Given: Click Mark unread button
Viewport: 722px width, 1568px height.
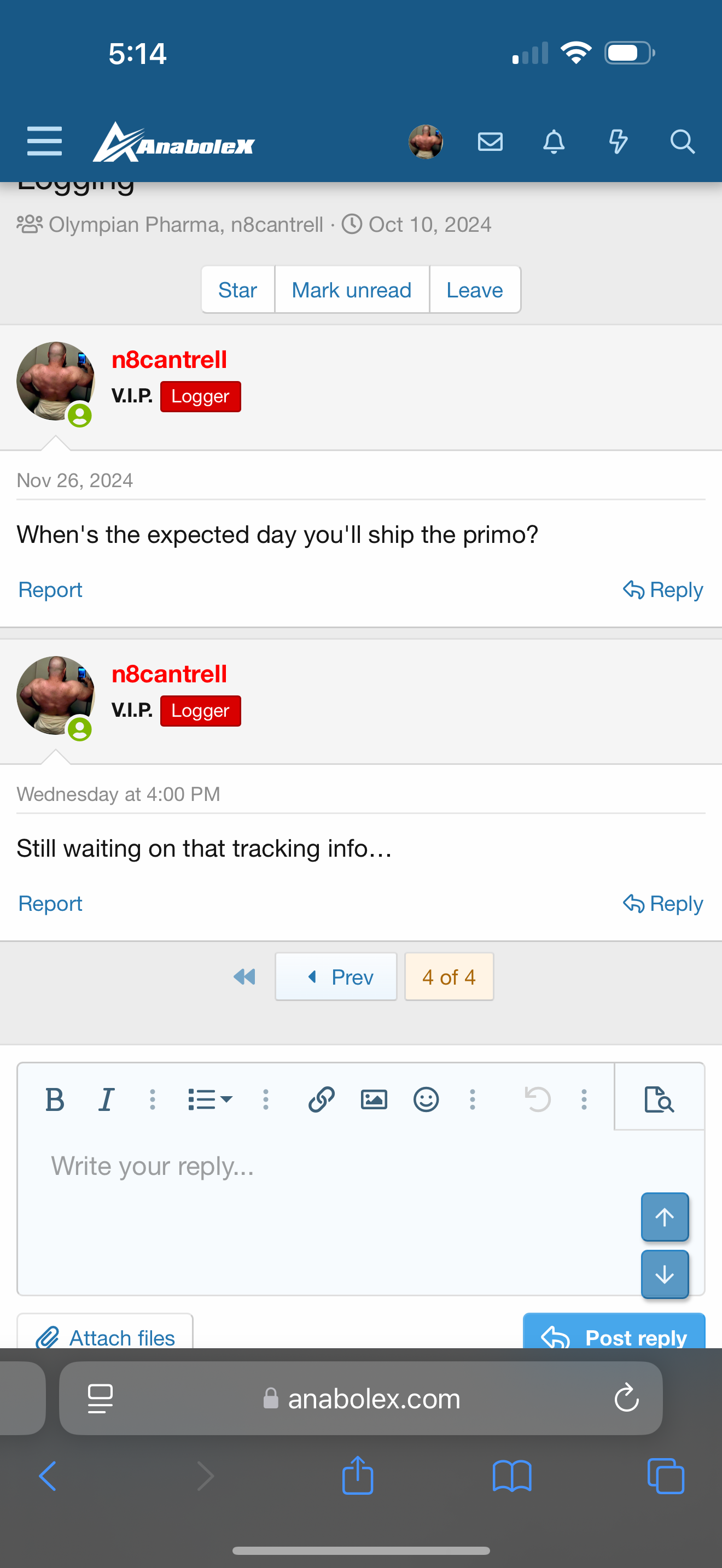Looking at the screenshot, I should [351, 290].
